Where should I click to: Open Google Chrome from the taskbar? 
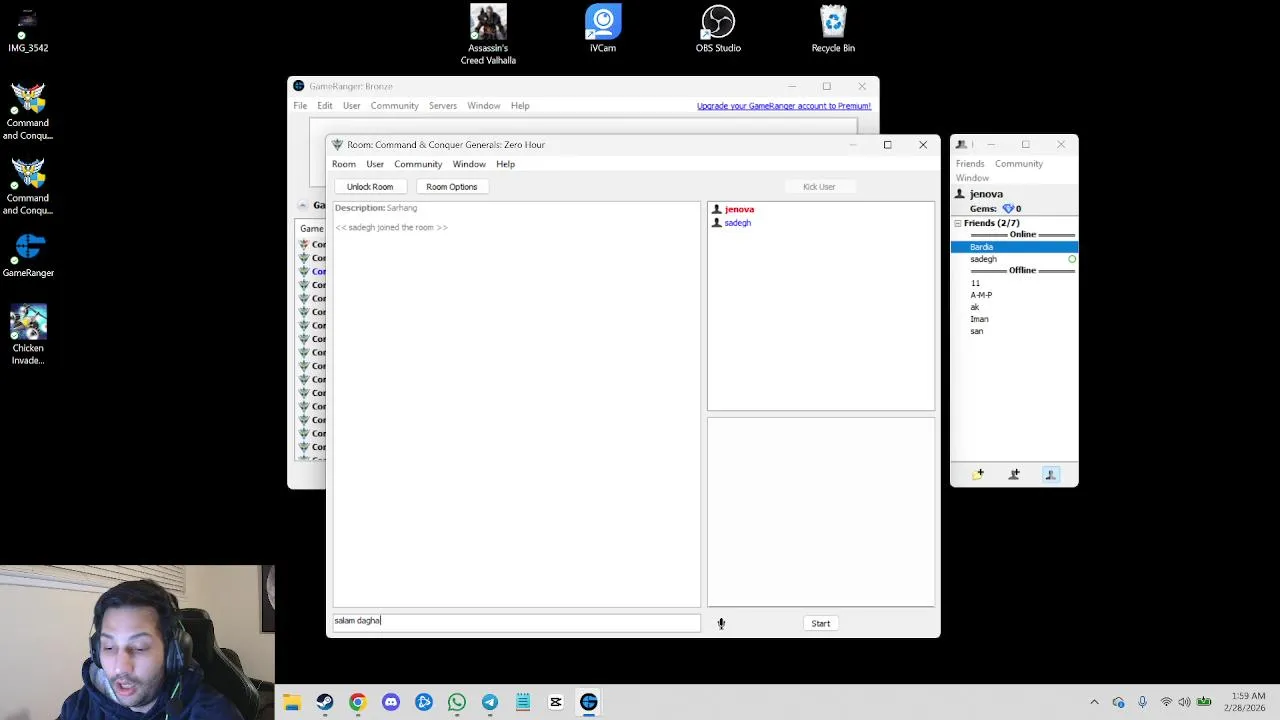[x=357, y=702]
